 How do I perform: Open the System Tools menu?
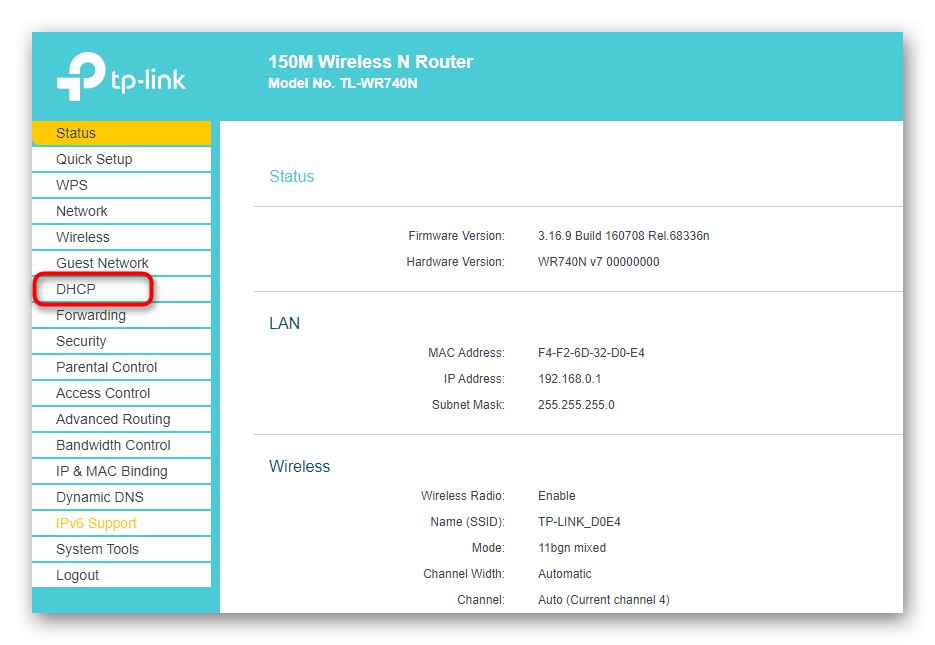point(97,549)
